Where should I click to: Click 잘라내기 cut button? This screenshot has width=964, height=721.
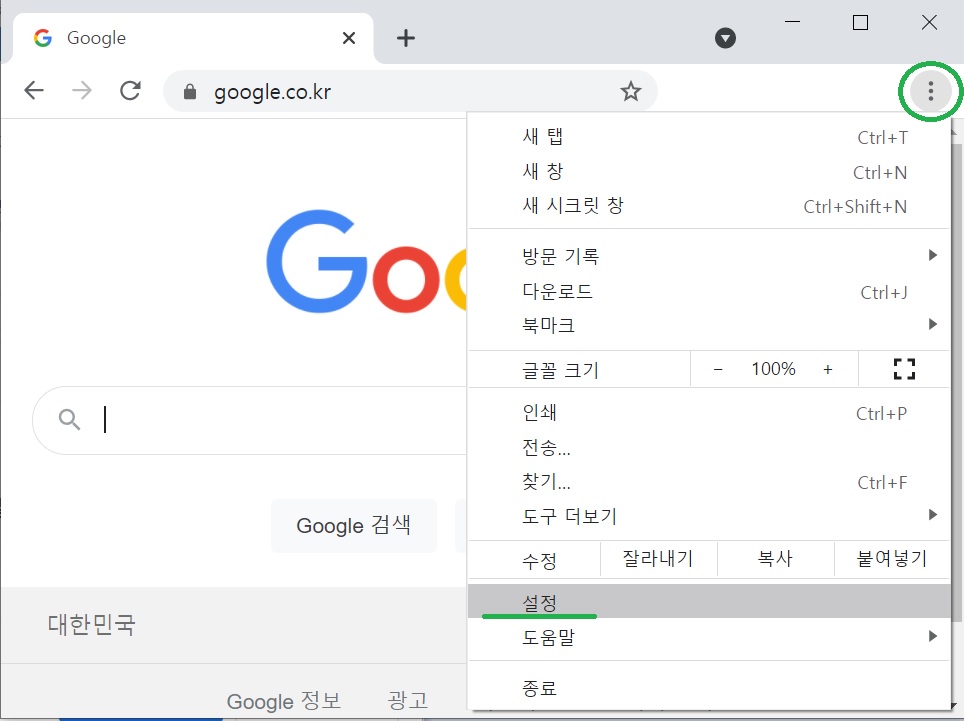pyautogui.click(x=658, y=559)
